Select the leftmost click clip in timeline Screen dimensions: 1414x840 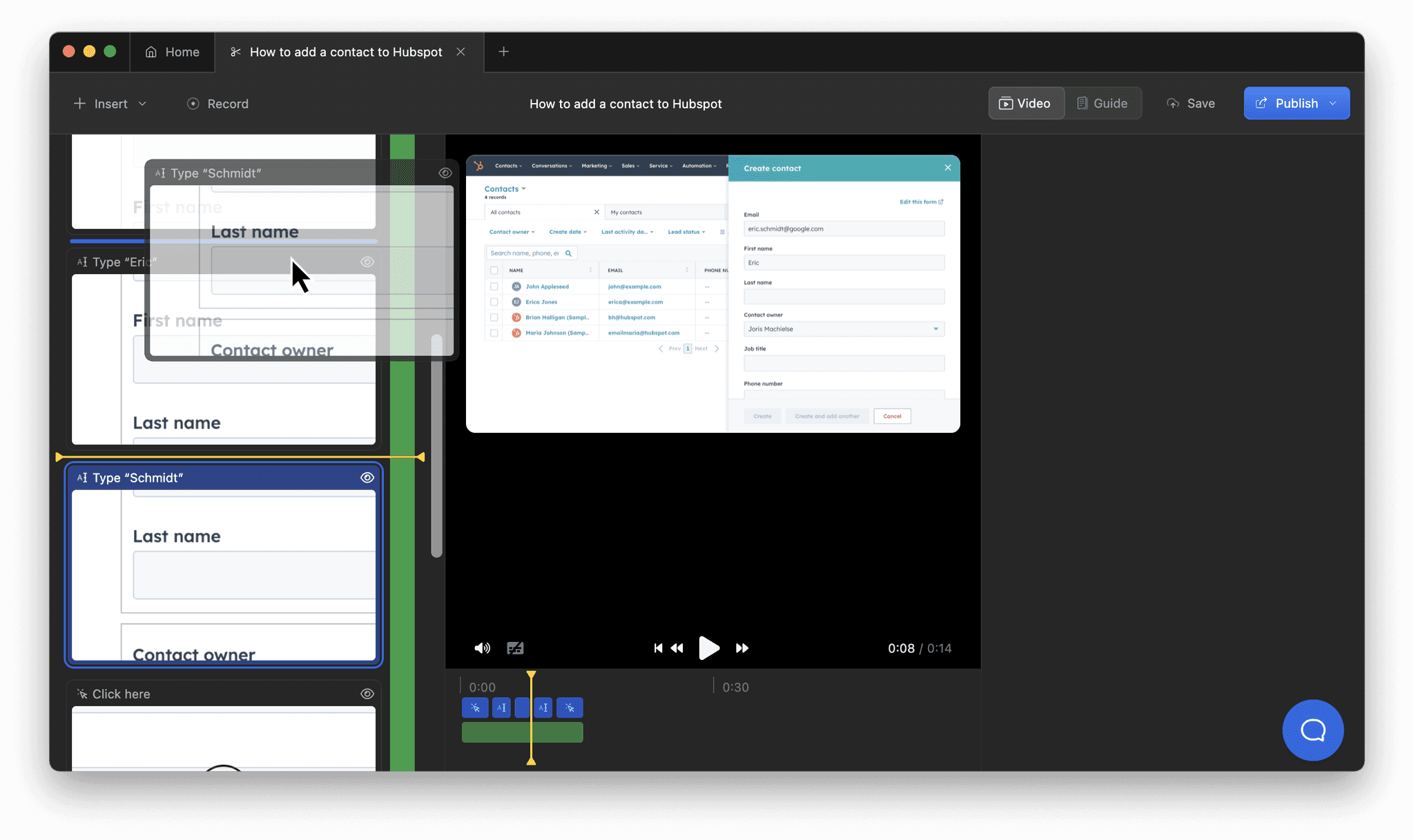[475, 707]
